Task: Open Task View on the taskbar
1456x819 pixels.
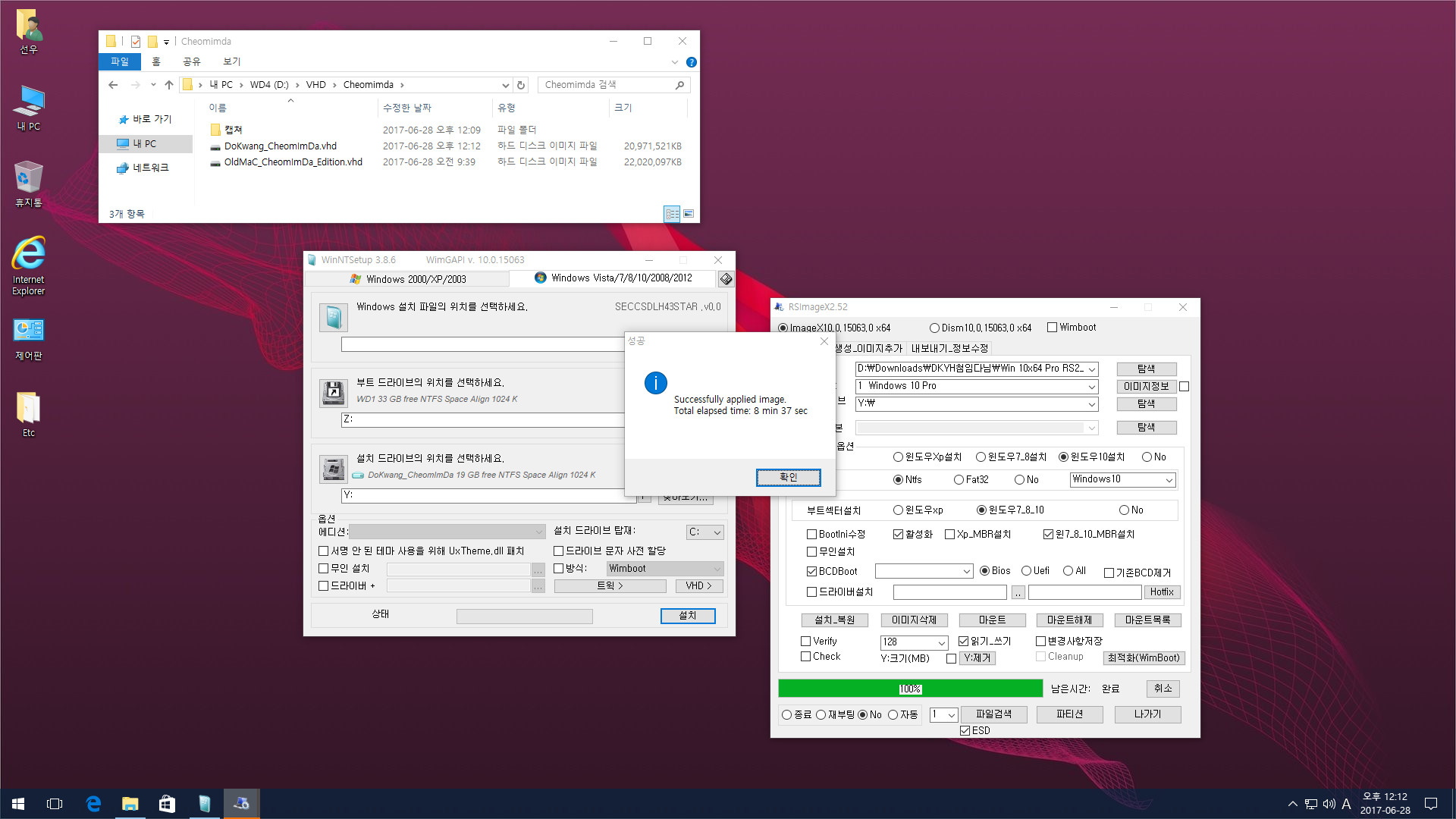Action: pyautogui.click(x=55, y=804)
